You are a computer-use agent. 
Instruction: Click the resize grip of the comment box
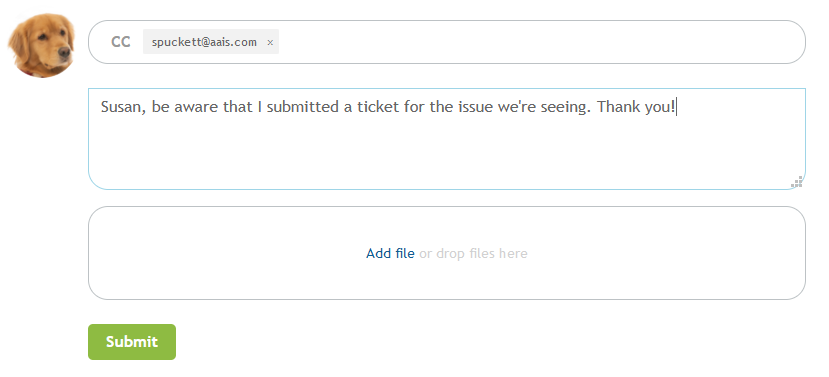tap(797, 182)
